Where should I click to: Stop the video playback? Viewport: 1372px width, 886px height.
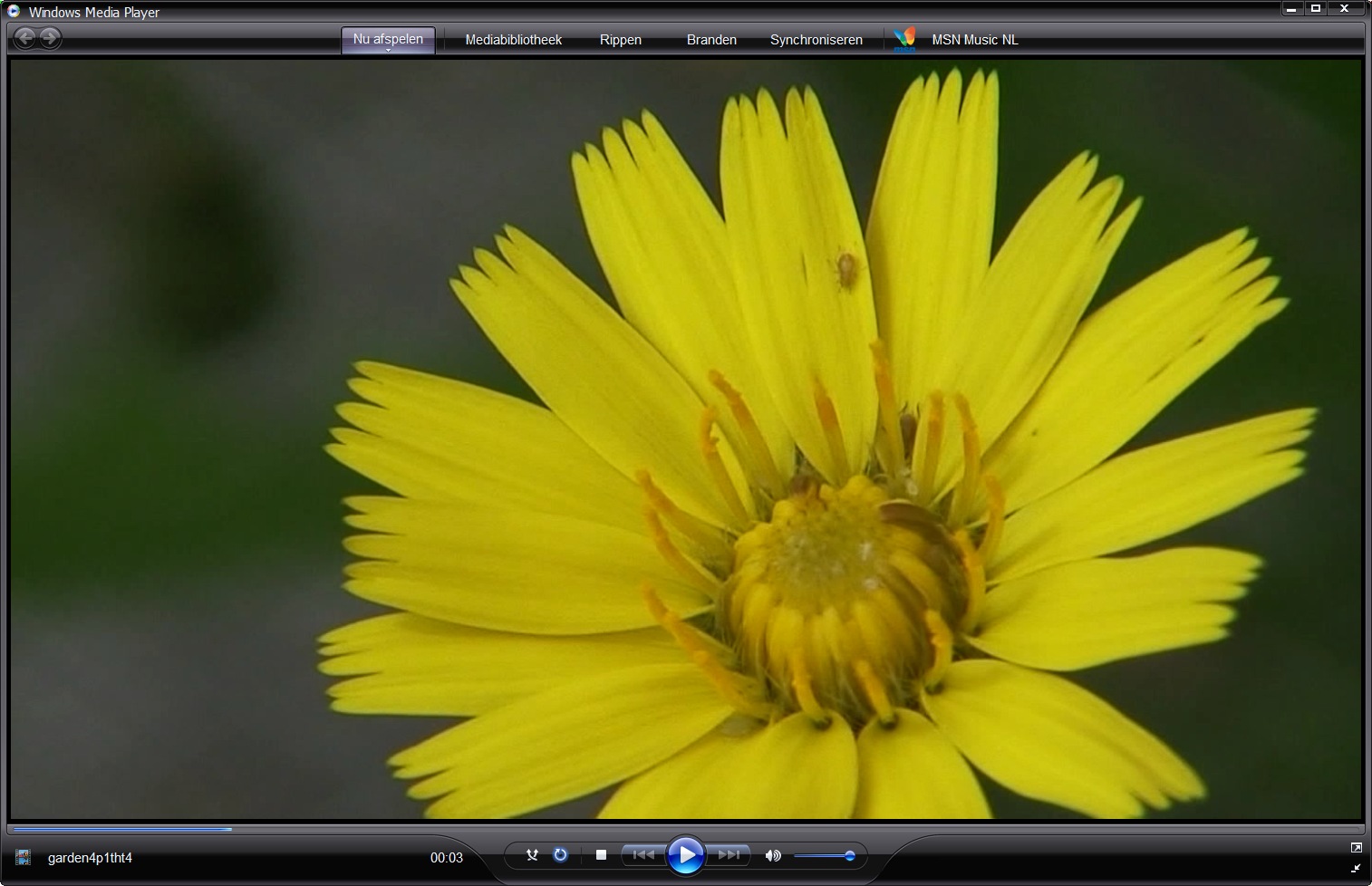pyautogui.click(x=601, y=854)
